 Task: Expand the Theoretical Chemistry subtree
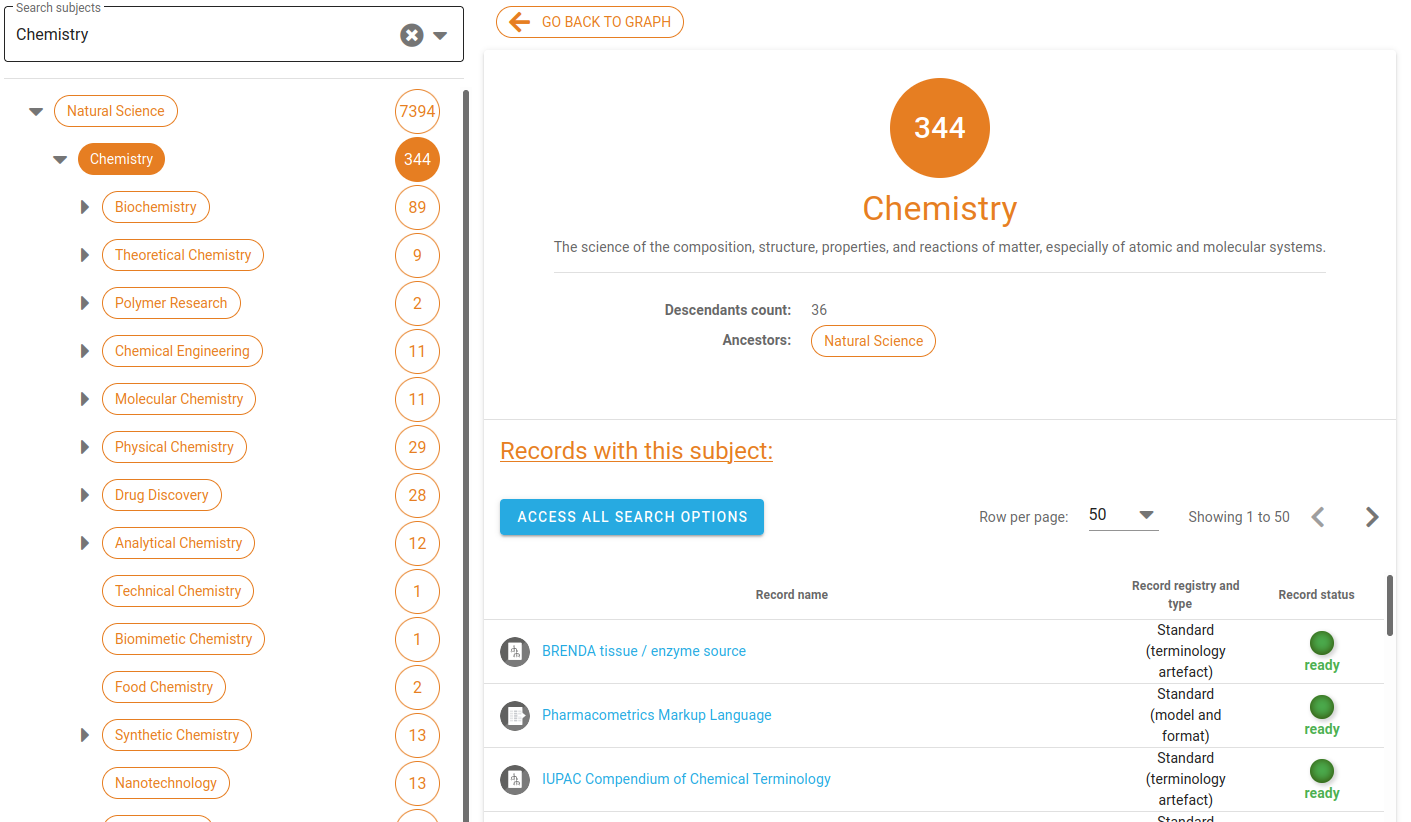click(x=85, y=255)
